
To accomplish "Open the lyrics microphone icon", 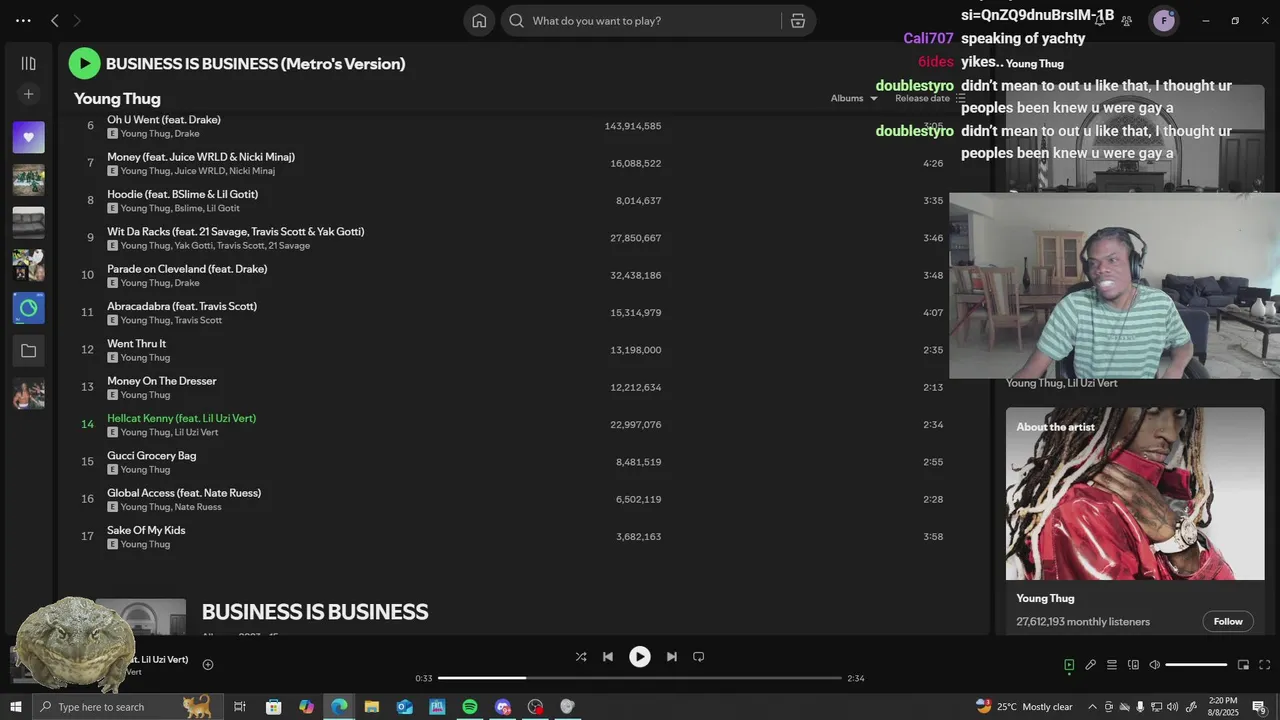I will tap(1091, 665).
